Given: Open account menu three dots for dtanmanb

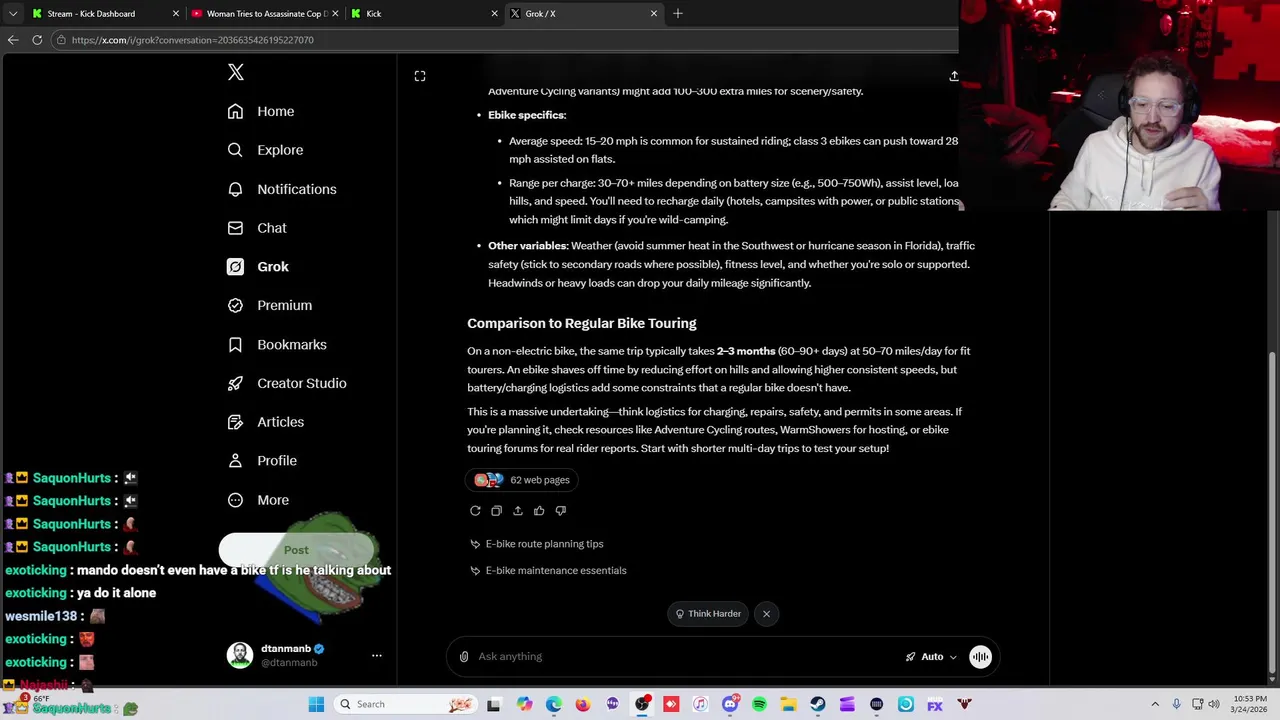Looking at the screenshot, I should [x=377, y=656].
